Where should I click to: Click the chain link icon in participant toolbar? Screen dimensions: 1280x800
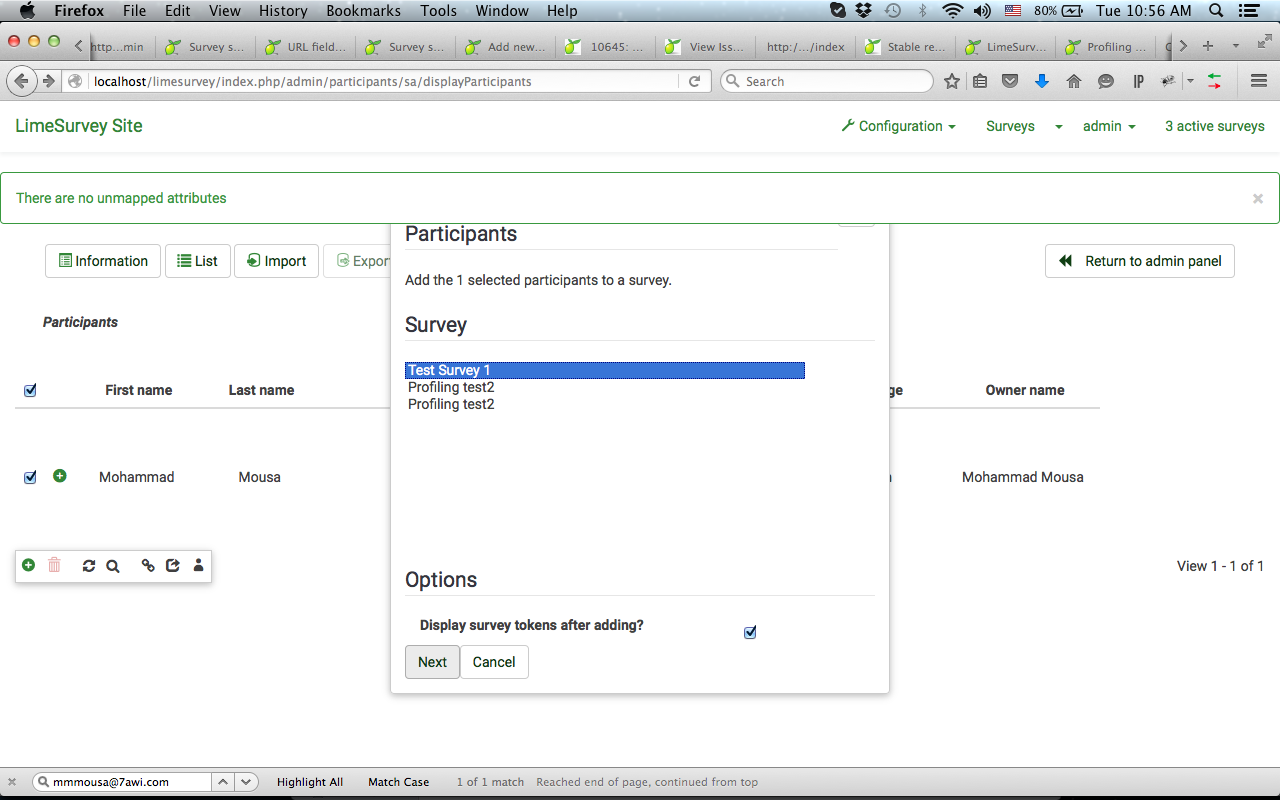coord(148,566)
